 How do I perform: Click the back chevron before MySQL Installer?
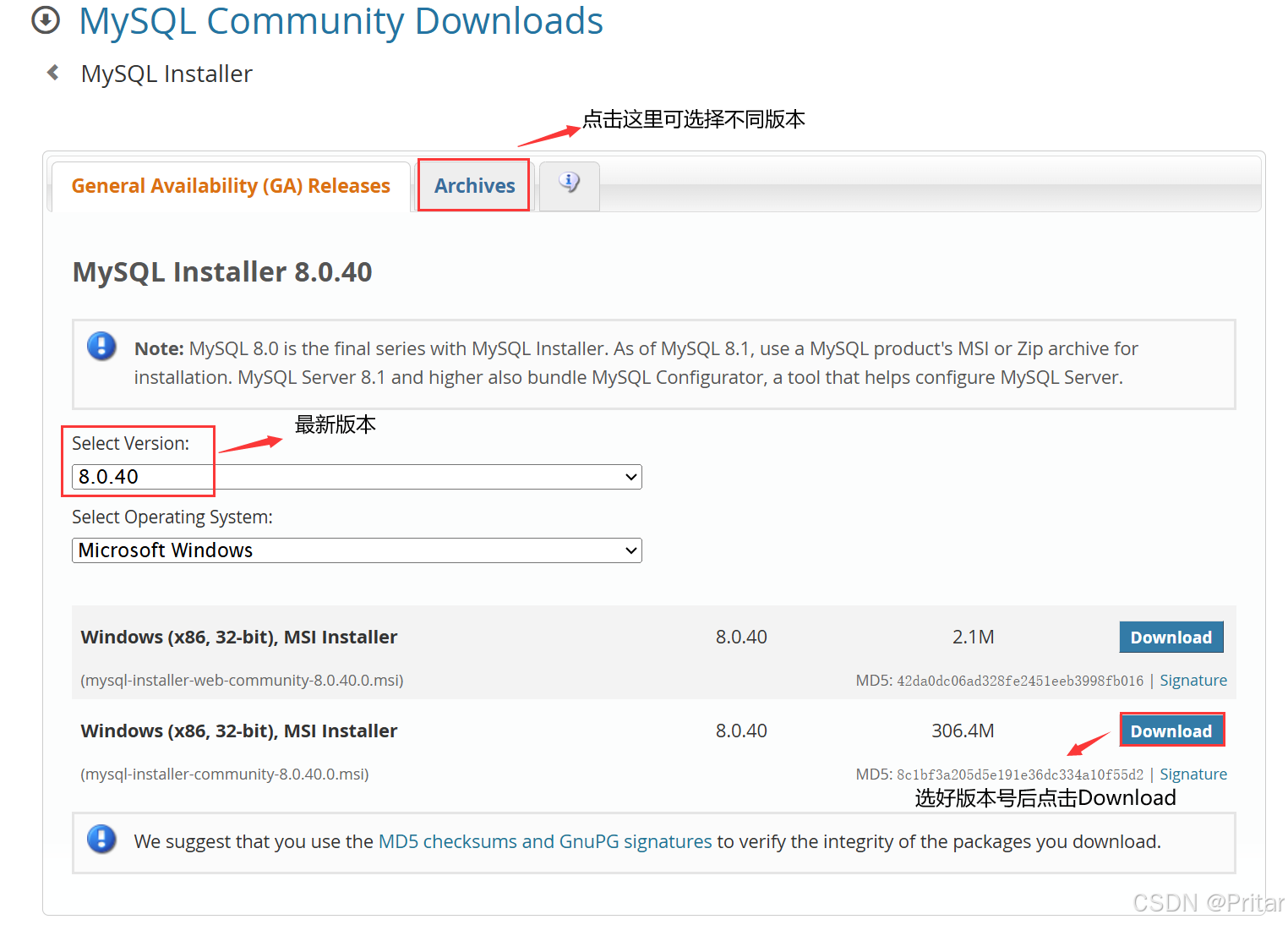pos(53,73)
